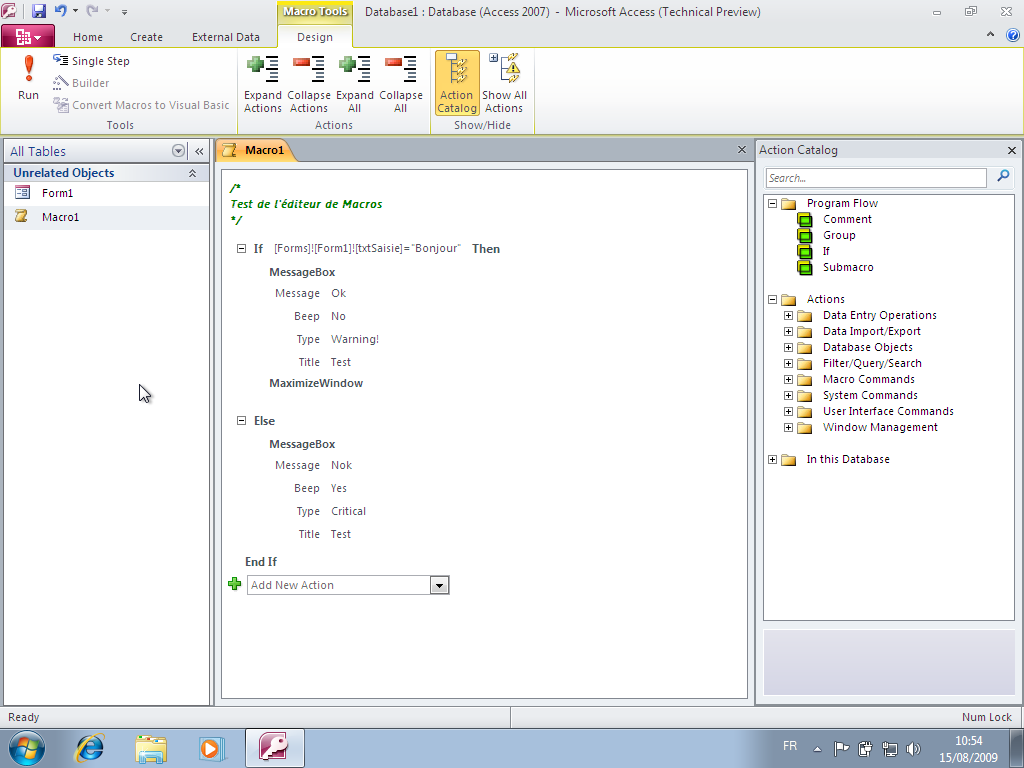
Task: Select If in the Action Catalog
Action: (826, 251)
